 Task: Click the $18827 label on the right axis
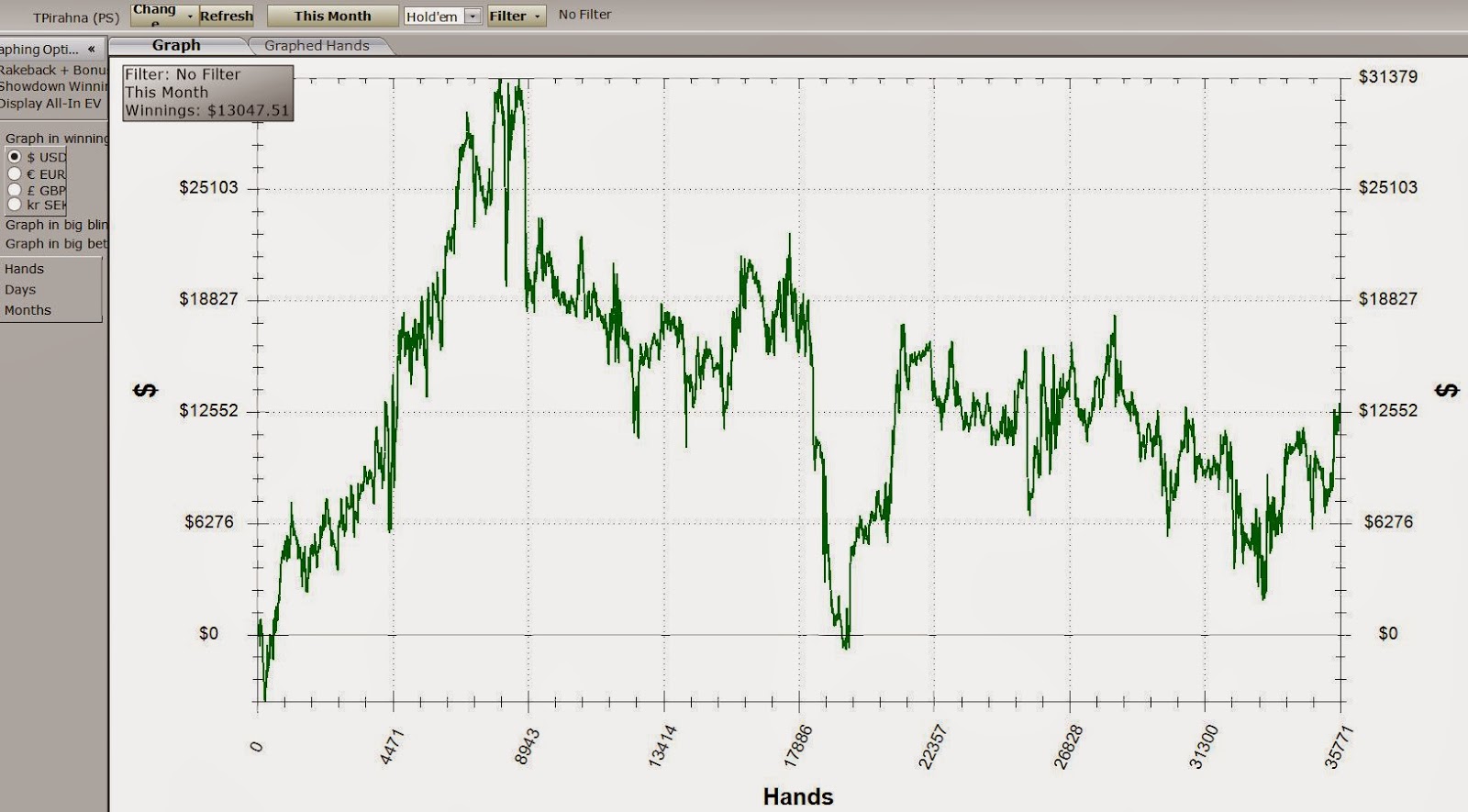pos(1387,299)
